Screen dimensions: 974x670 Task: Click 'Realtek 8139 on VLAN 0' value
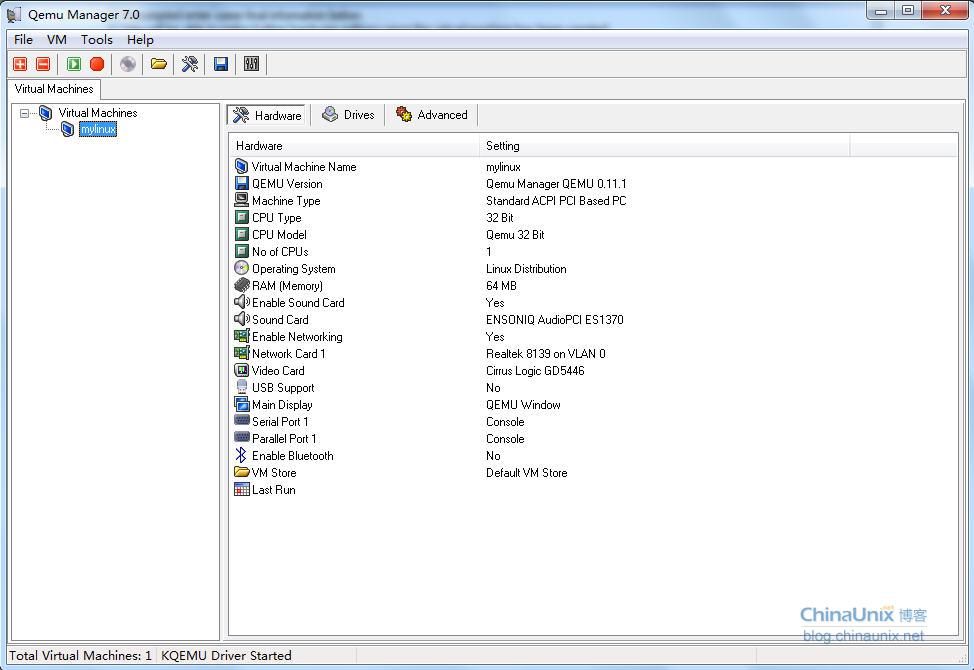coord(545,354)
